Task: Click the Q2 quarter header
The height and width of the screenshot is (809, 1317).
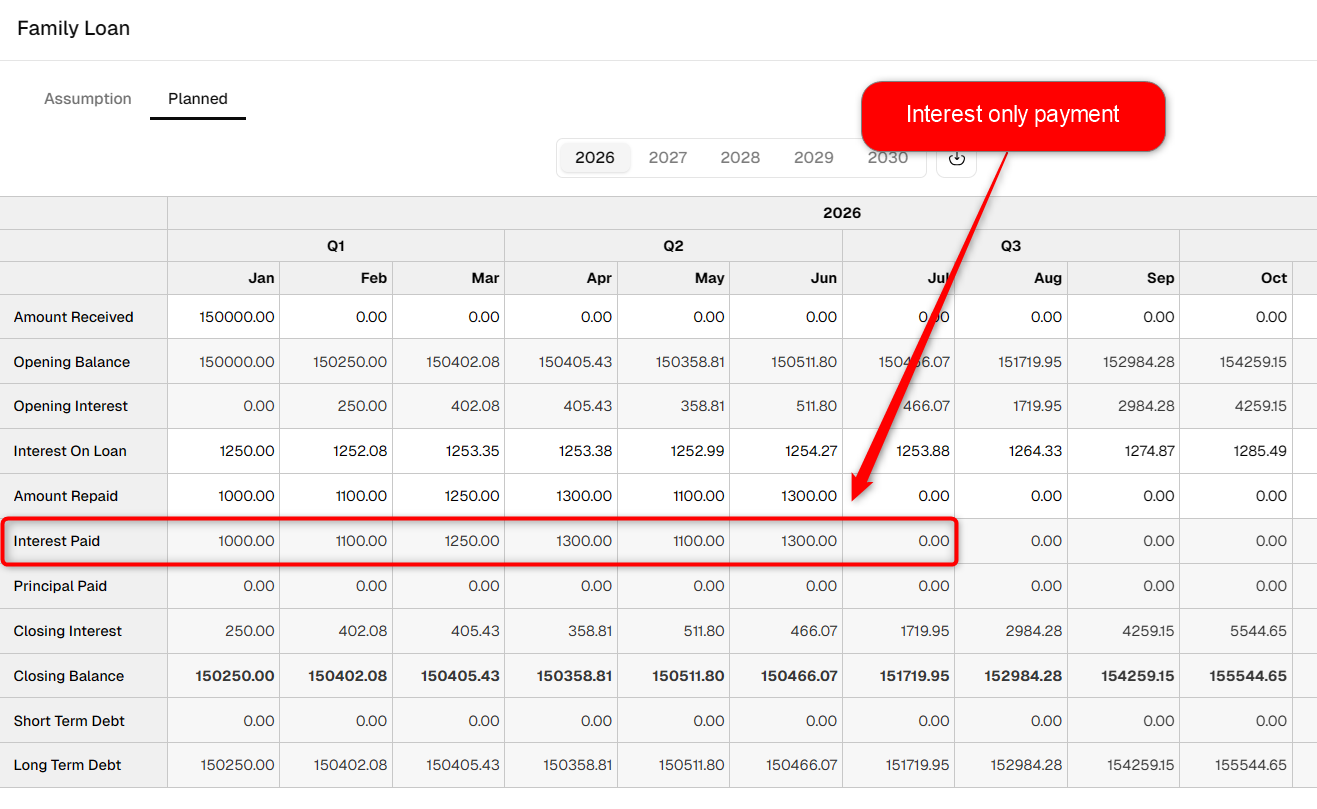Action: coord(673,246)
